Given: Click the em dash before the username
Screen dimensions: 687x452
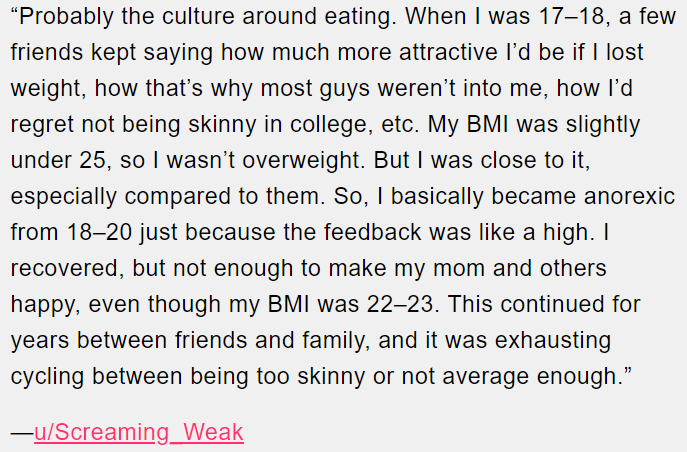Looking at the screenshot, I should tap(21, 432).
